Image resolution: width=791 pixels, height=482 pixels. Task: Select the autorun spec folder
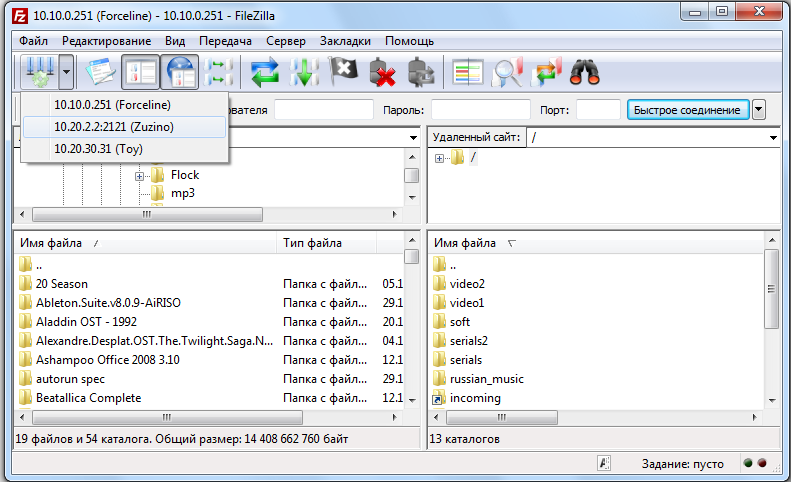point(70,379)
